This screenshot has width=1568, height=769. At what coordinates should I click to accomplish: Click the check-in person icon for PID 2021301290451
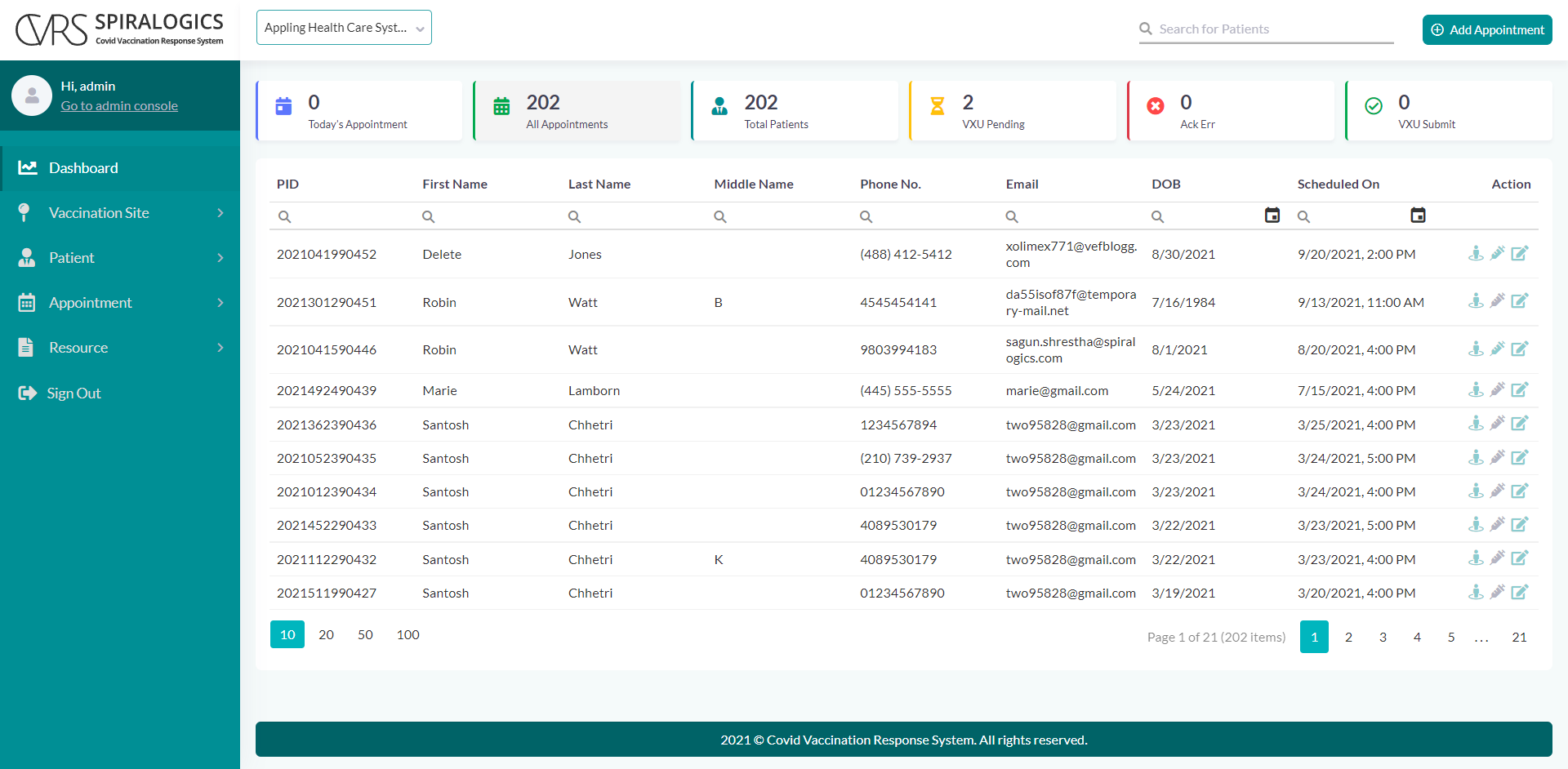point(1476,300)
